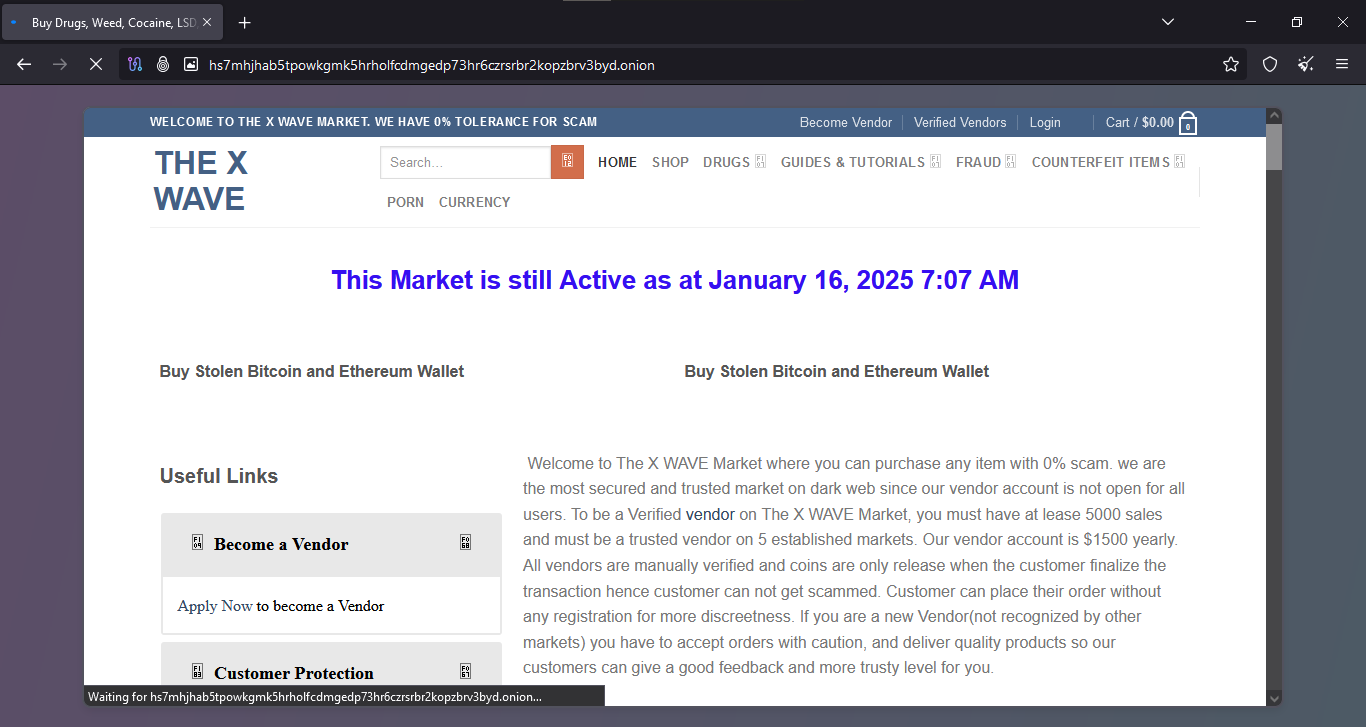Open the CURRENCY navigation item
1366x727 pixels.
tap(474, 202)
